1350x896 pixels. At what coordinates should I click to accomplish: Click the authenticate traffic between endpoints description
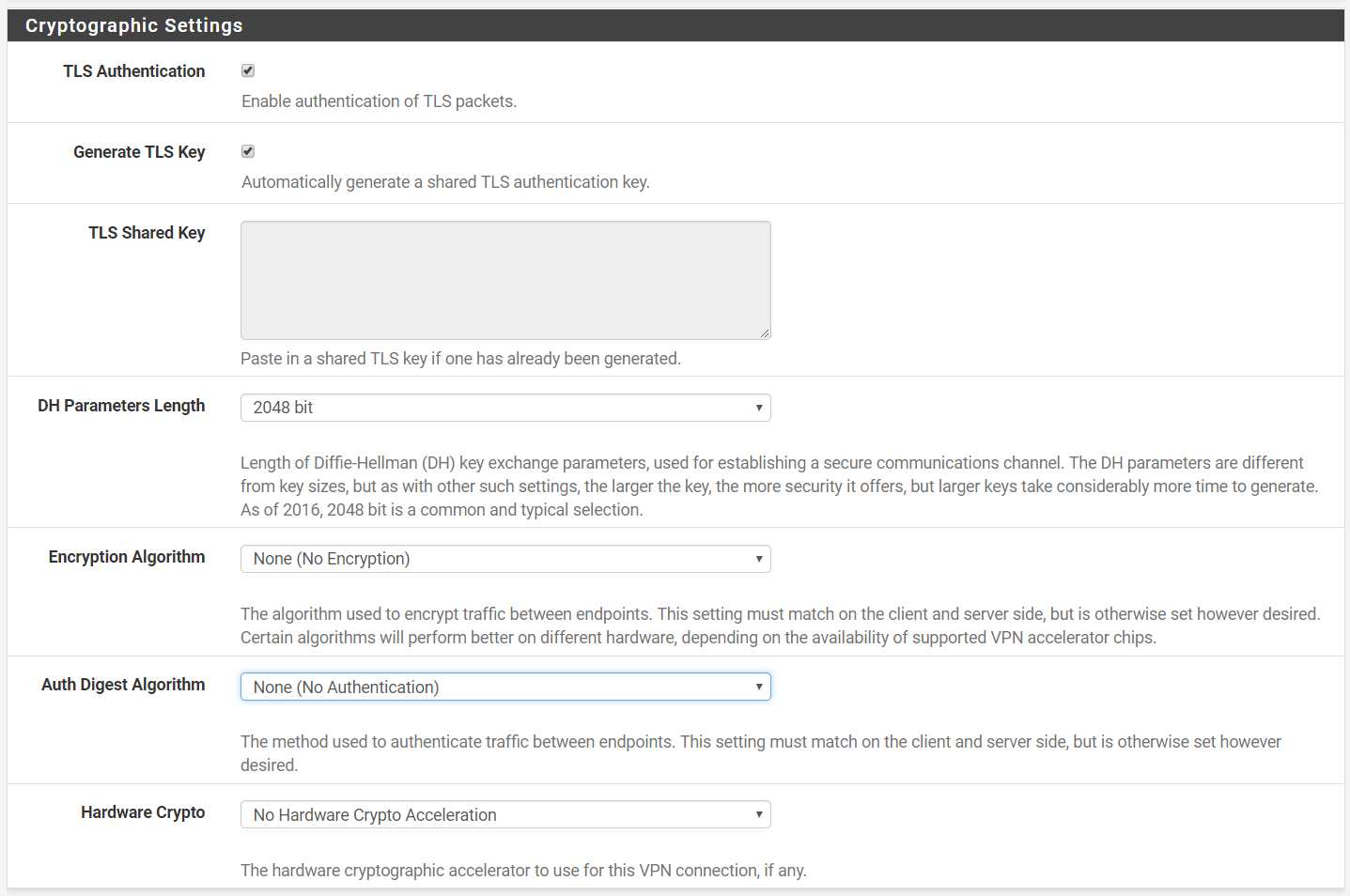(x=761, y=753)
